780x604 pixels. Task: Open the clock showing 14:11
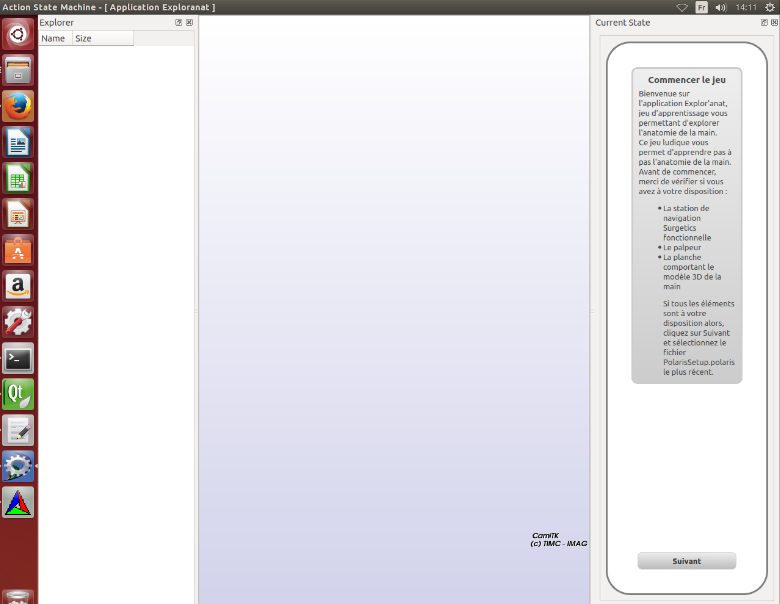coord(746,7)
